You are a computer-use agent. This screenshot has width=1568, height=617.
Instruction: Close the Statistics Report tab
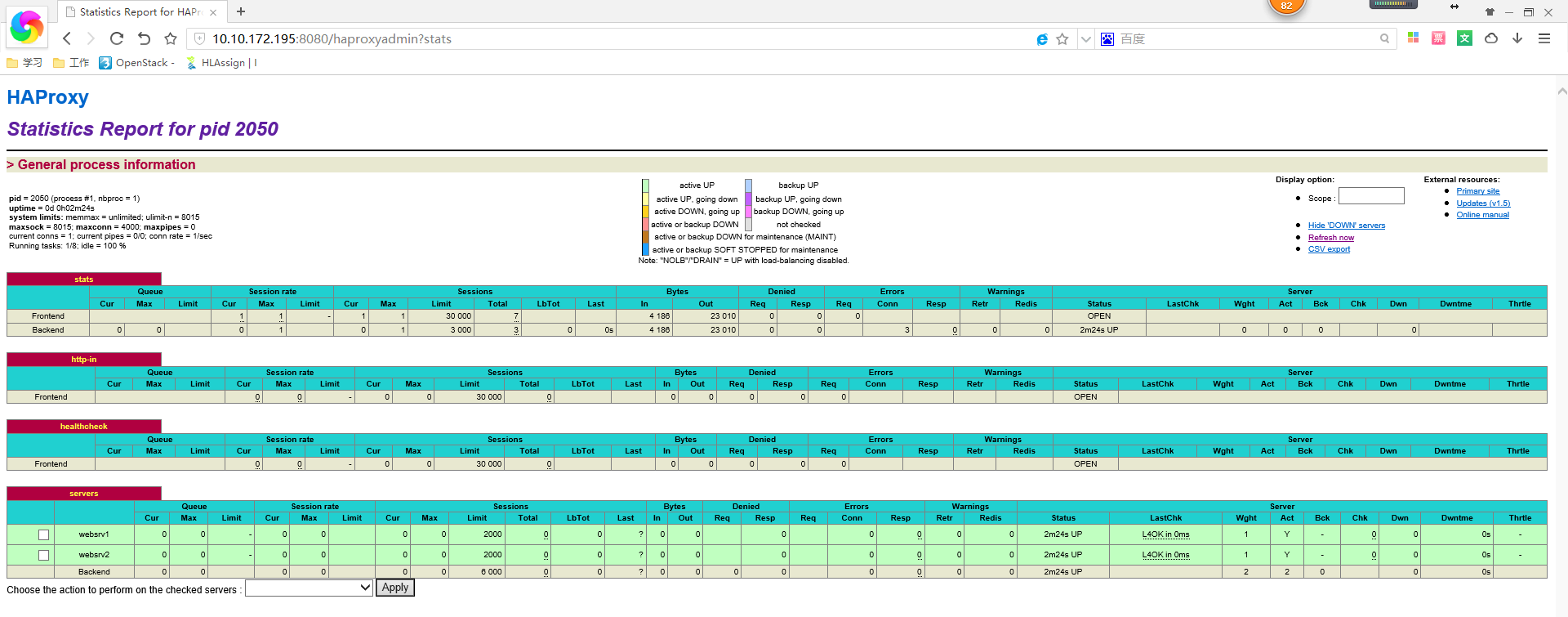(x=213, y=12)
